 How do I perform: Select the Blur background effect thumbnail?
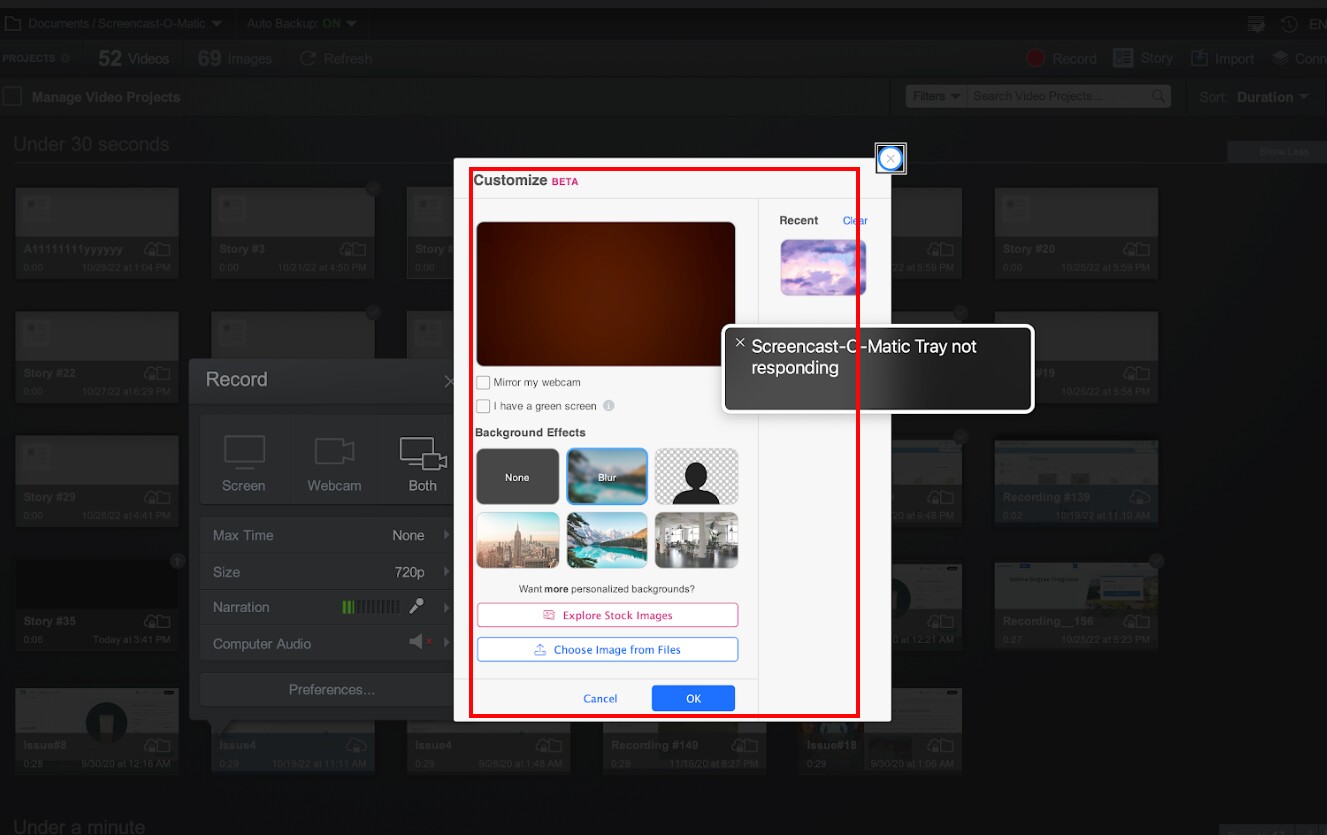(607, 476)
